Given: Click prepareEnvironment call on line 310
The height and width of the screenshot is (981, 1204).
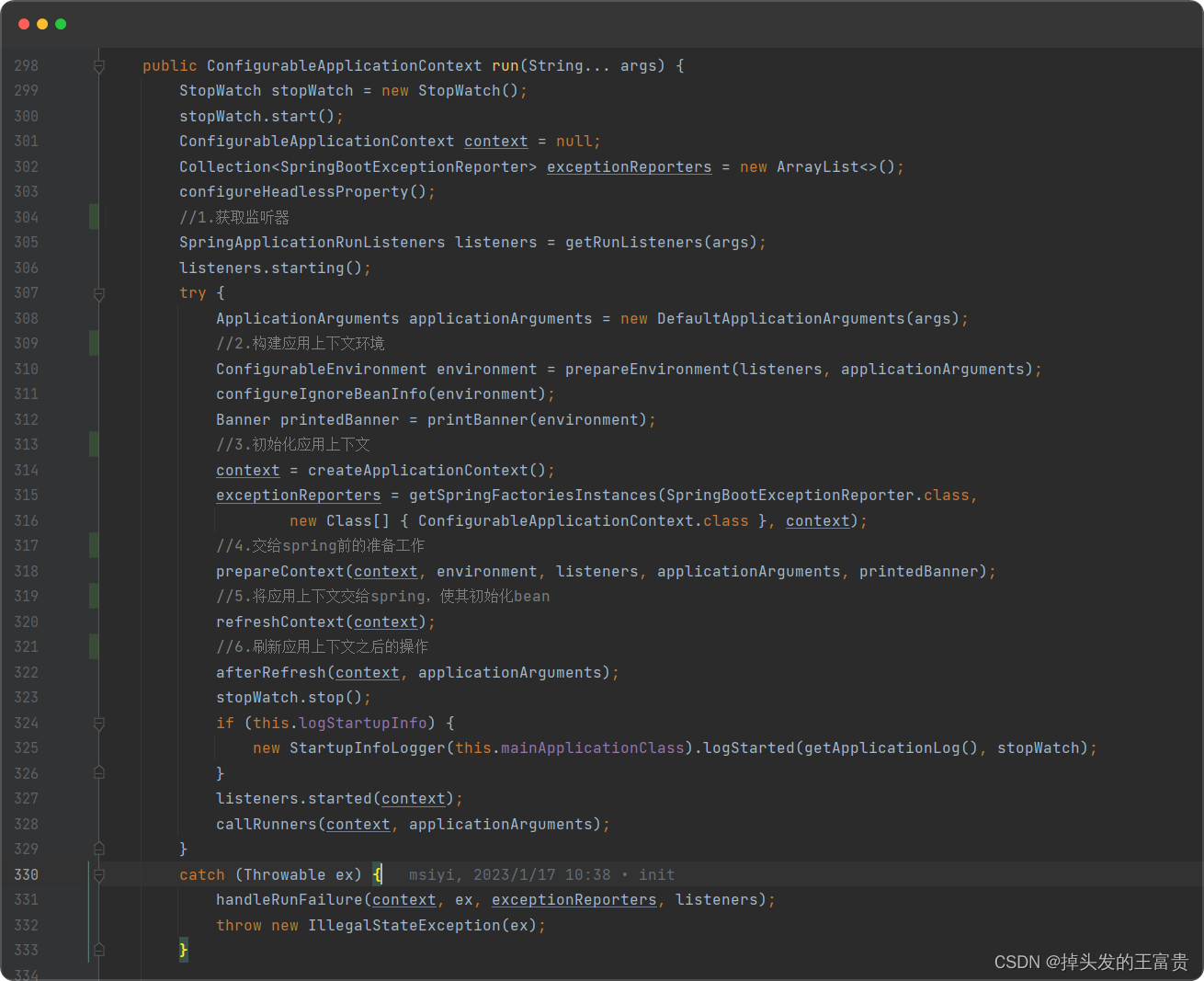Looking at the screenshot, I should (648, 370).
